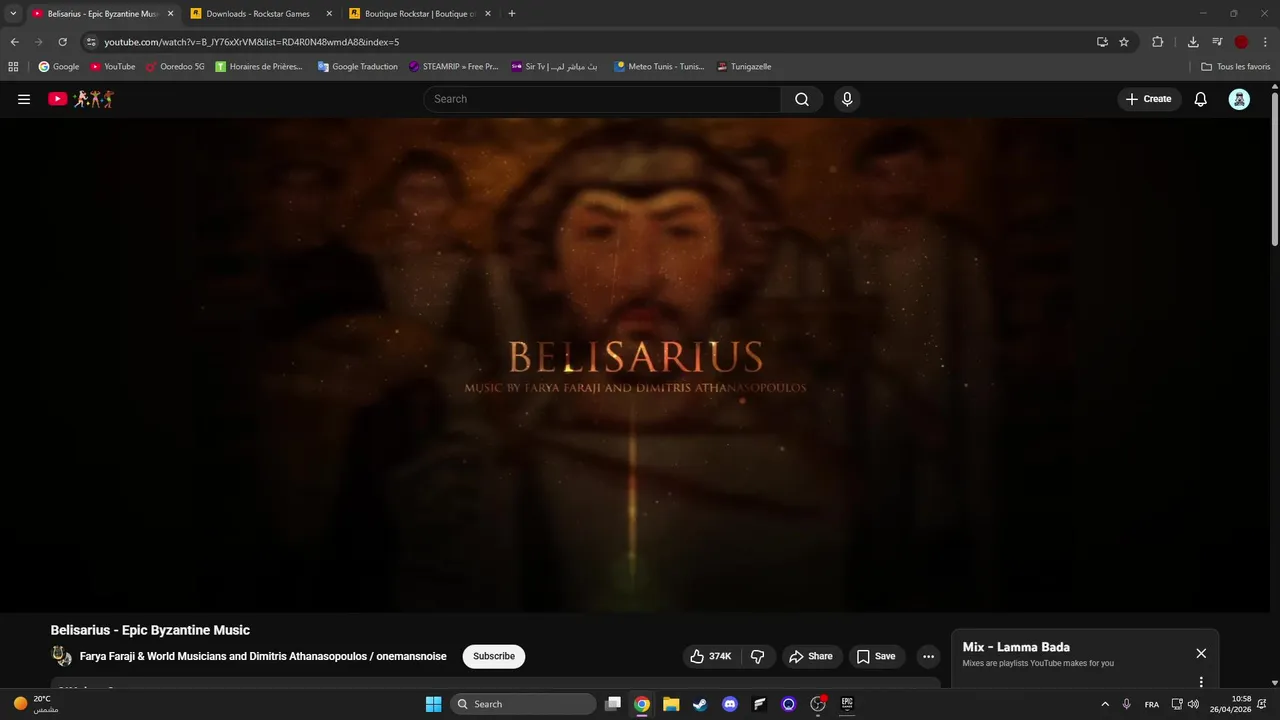
Task: Open Chrome downloads icon
Action: (x=1193, y=42)
